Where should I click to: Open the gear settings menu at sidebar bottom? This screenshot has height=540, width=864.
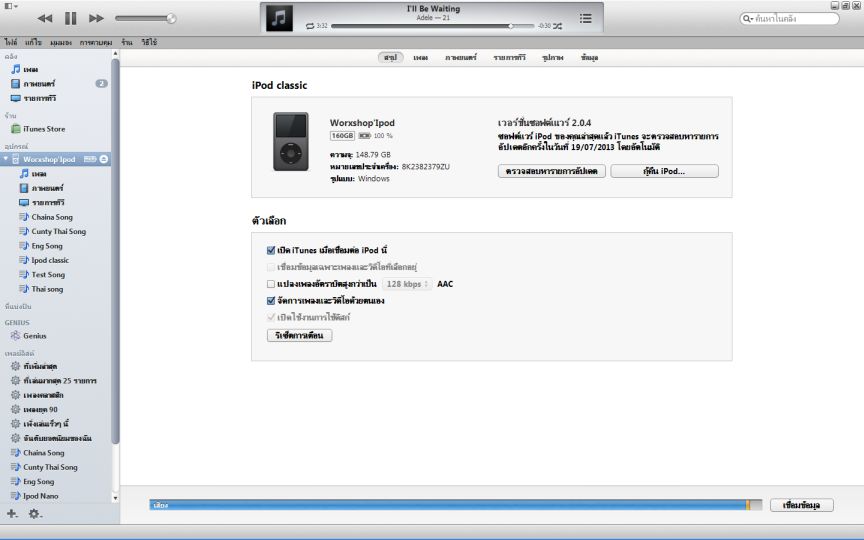pos(35,513)
